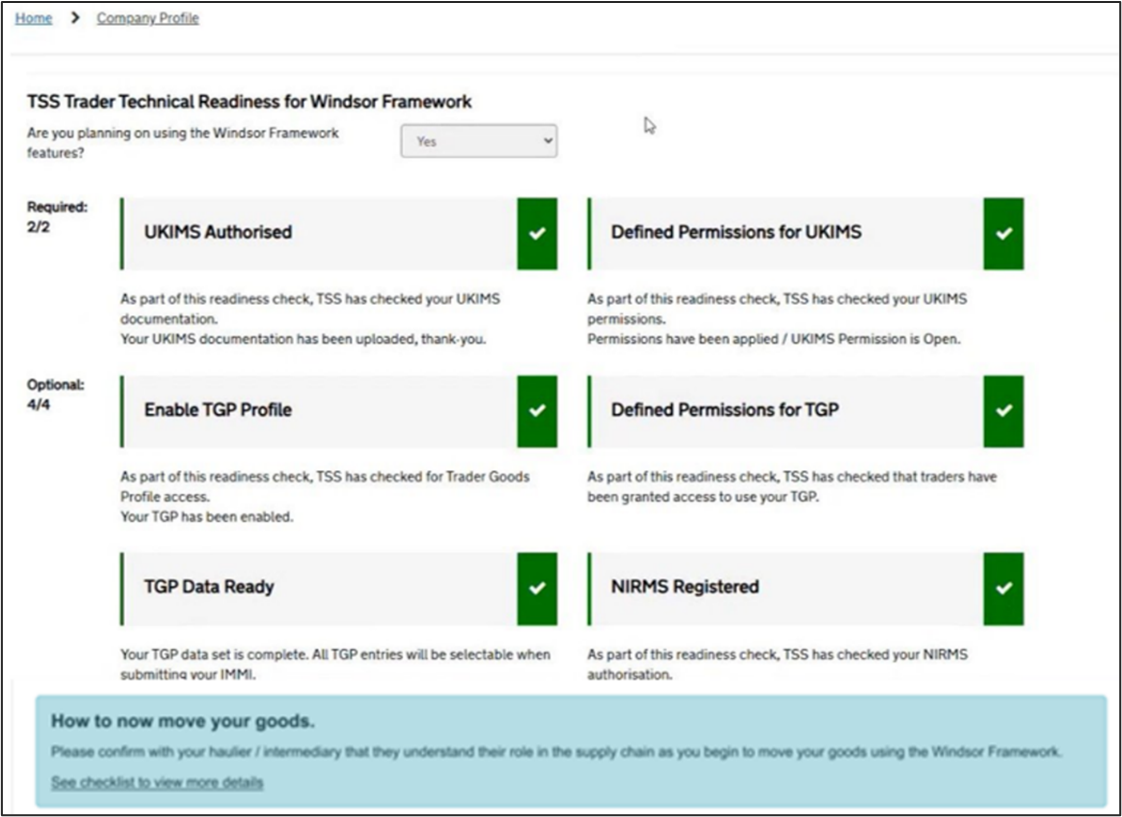Click green checkmark on Enable TGP Profile card
The width and height of the screenshot is (1122, 817).
click(537, 411)
